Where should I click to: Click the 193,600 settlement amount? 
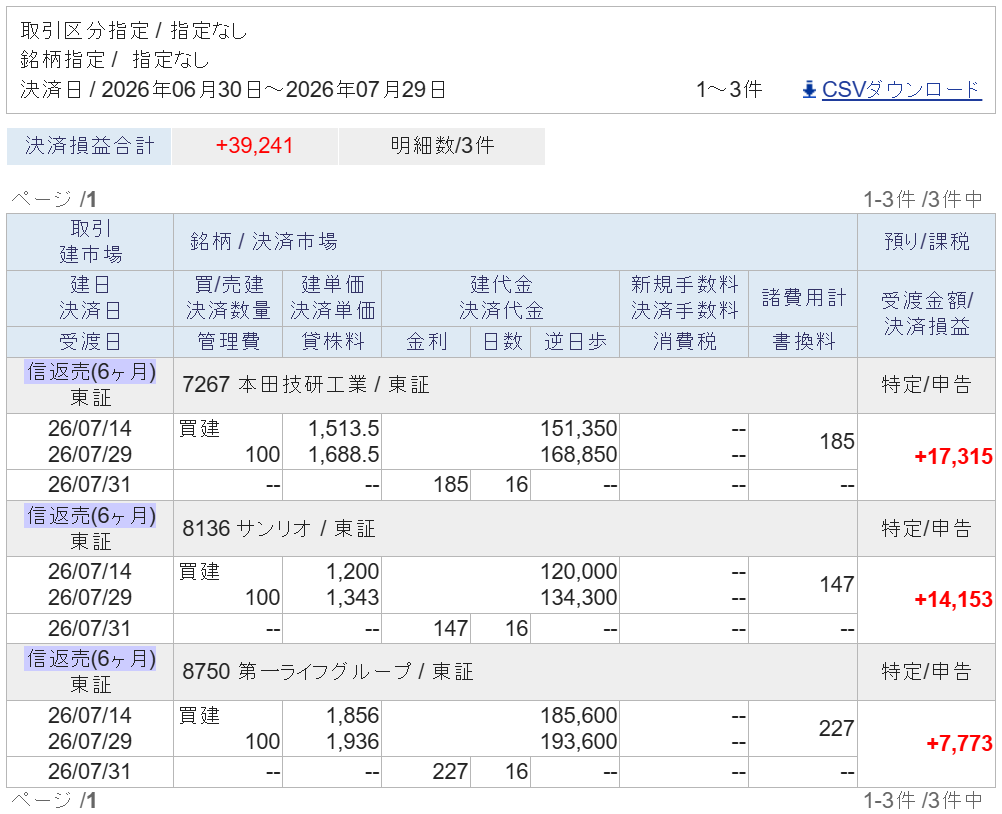pyautogui.click(x=579, y=741)
